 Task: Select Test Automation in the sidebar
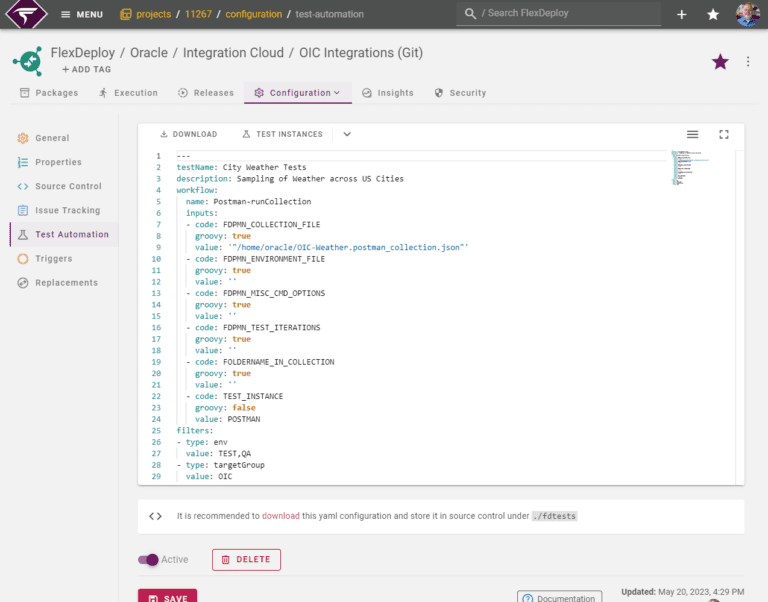point(64,235)
